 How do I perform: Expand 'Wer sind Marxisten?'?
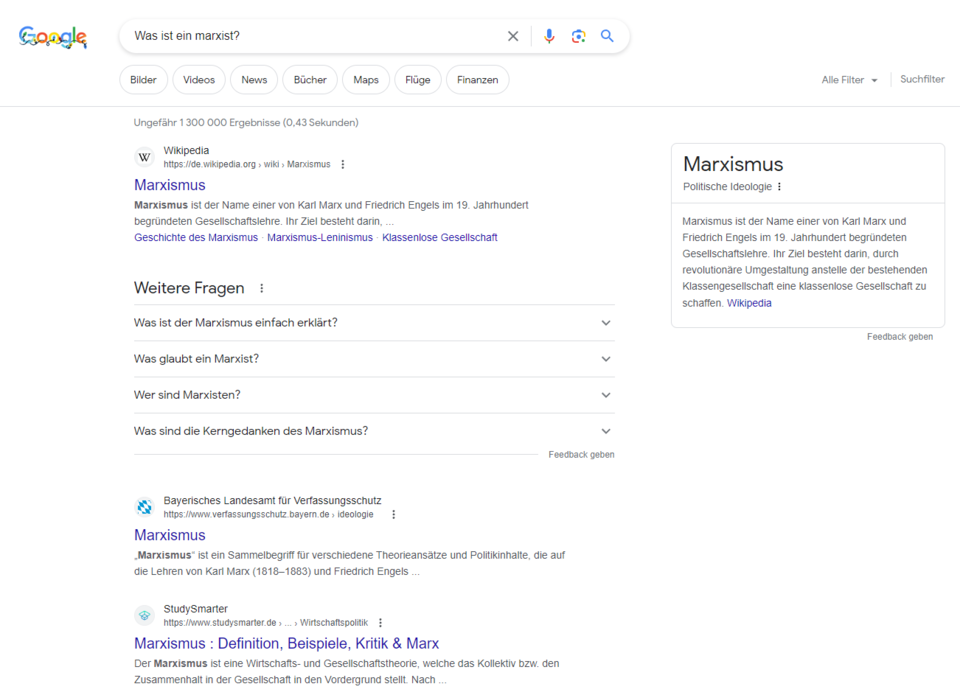coord(605,394)
